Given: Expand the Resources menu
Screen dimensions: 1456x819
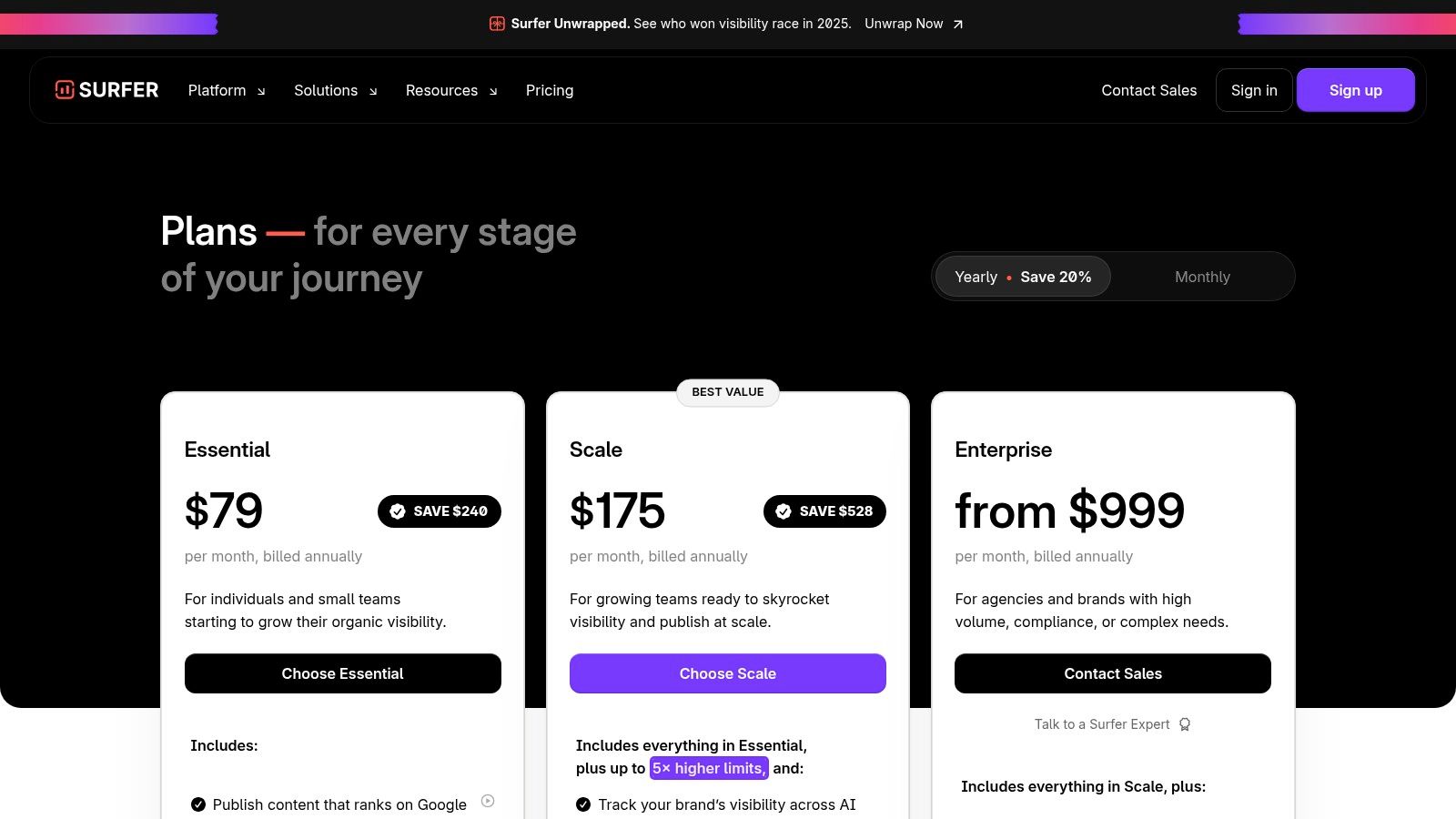Looking at the screenshot, I should 450,90.
